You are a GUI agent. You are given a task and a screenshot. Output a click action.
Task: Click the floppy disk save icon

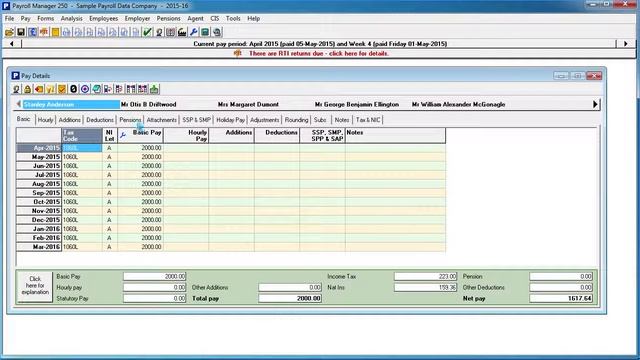point(21,32)
